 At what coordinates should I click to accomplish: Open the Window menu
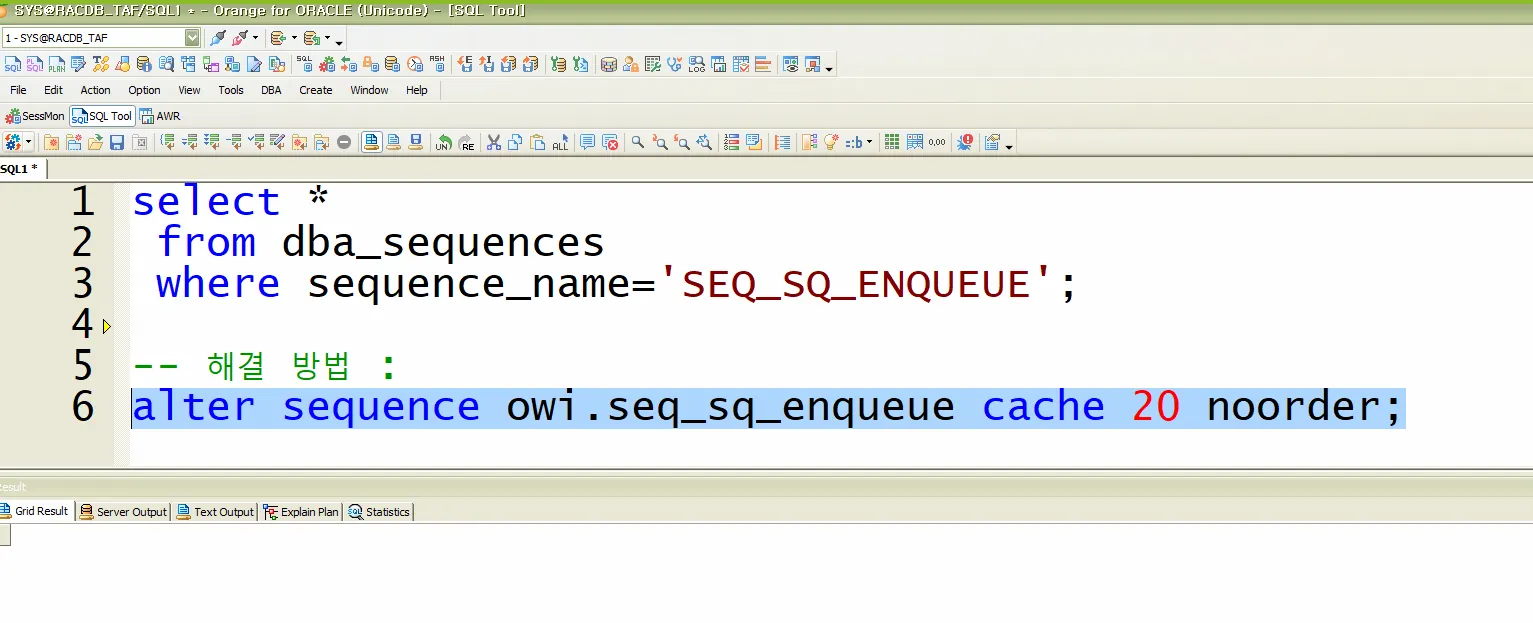coord(369,90)
